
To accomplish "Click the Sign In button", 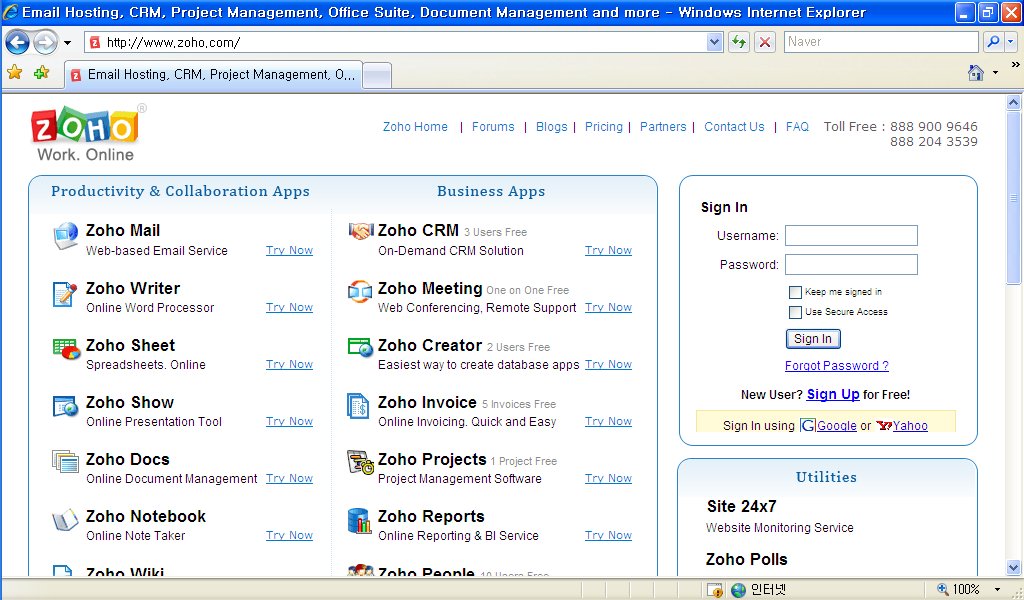I will 813,339.
